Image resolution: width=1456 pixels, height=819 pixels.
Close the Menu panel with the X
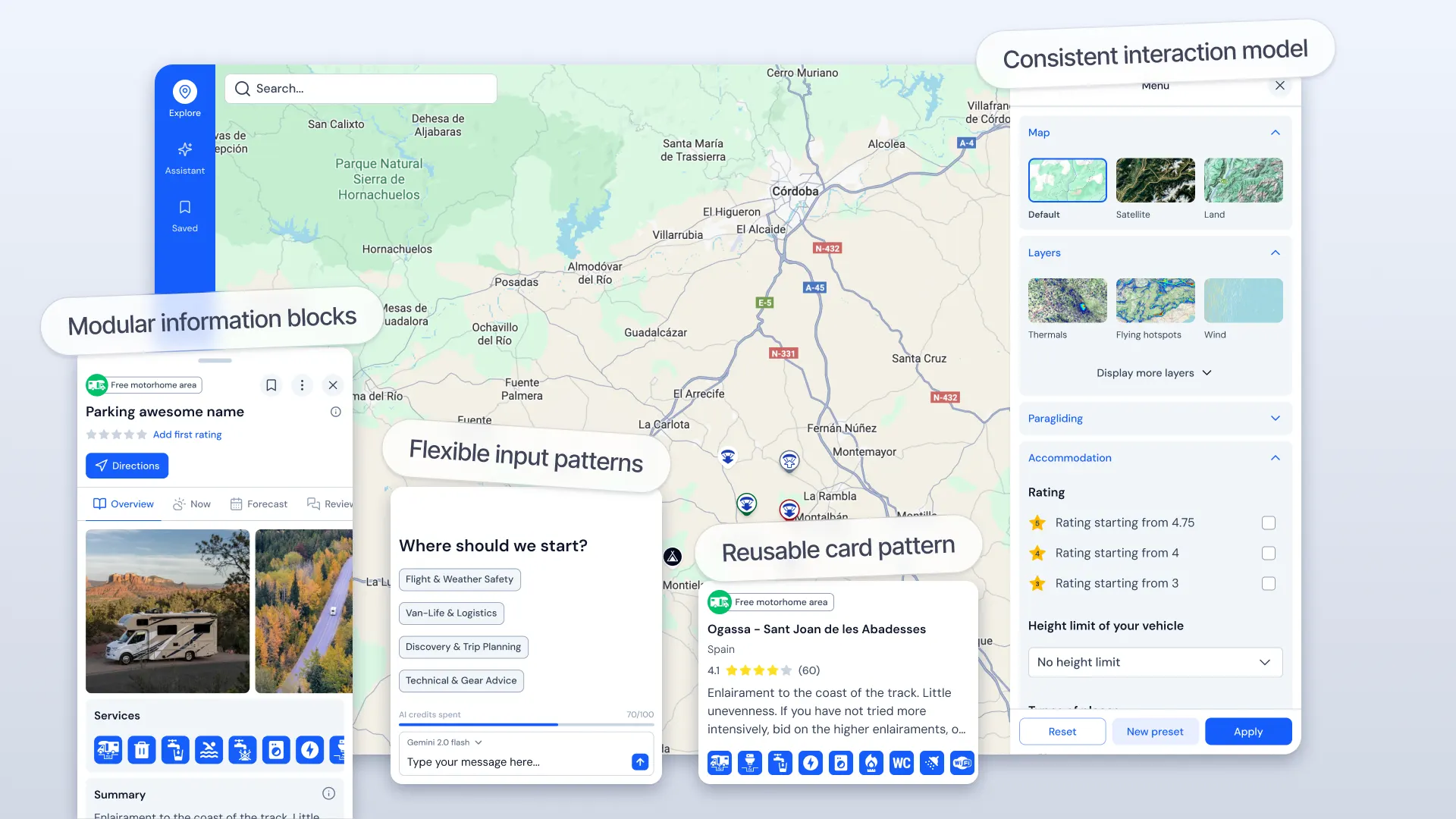click(x=1280, y=86)
